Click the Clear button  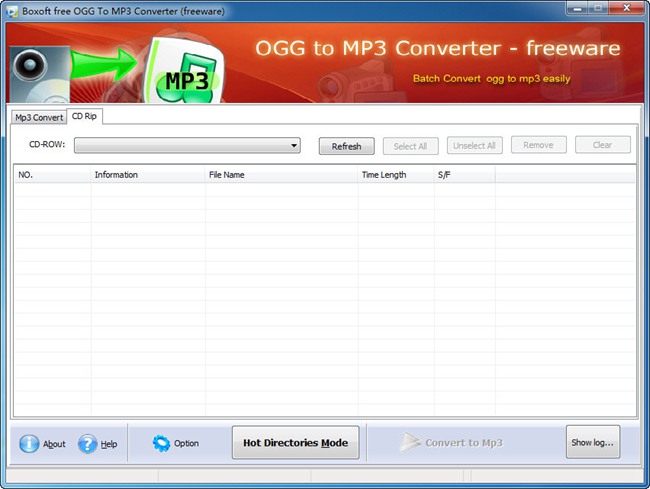pyautogui.click(x=603, y=145)
